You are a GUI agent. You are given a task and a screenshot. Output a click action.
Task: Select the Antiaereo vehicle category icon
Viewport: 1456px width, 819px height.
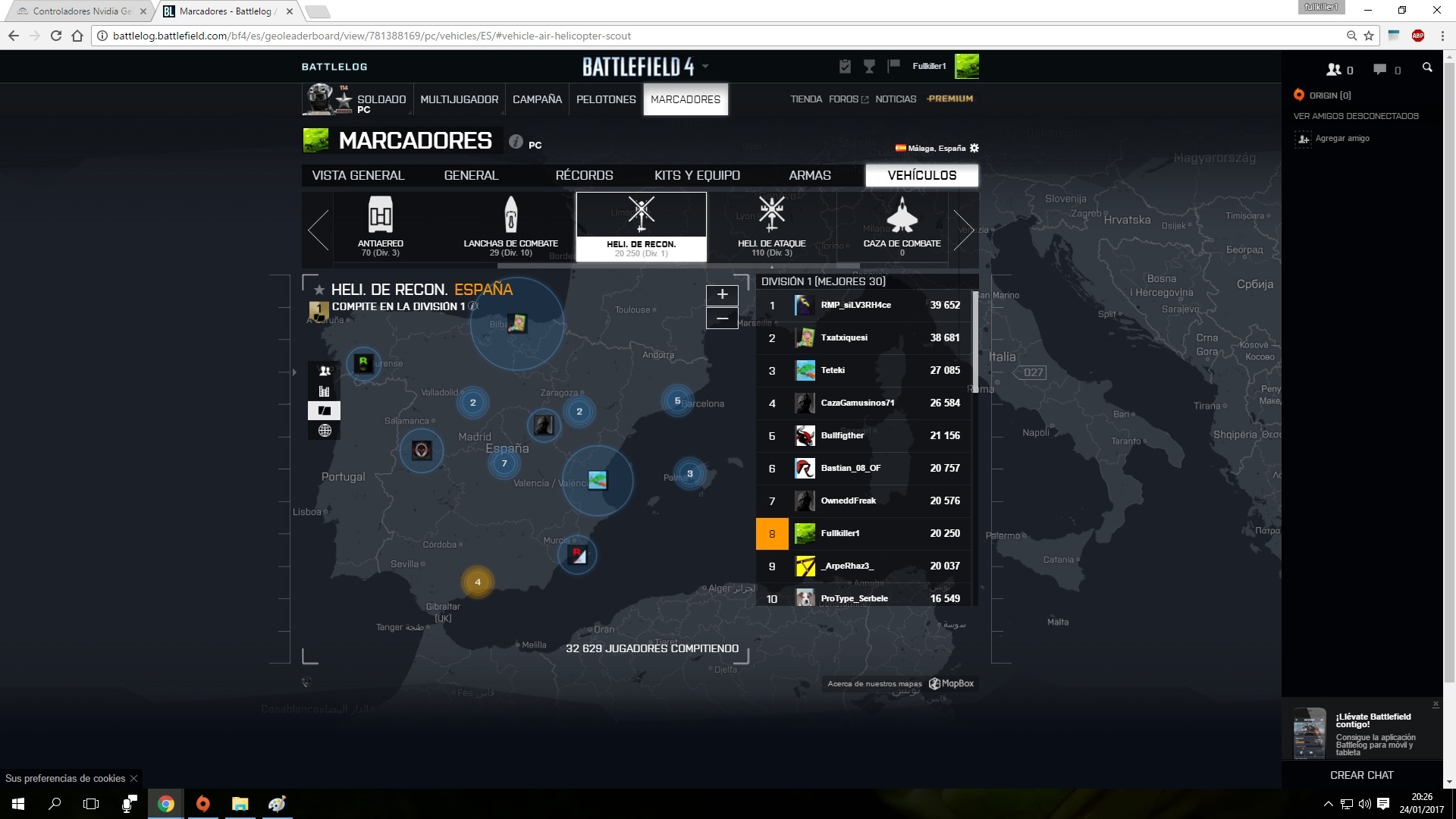click(x=380, y=215)
